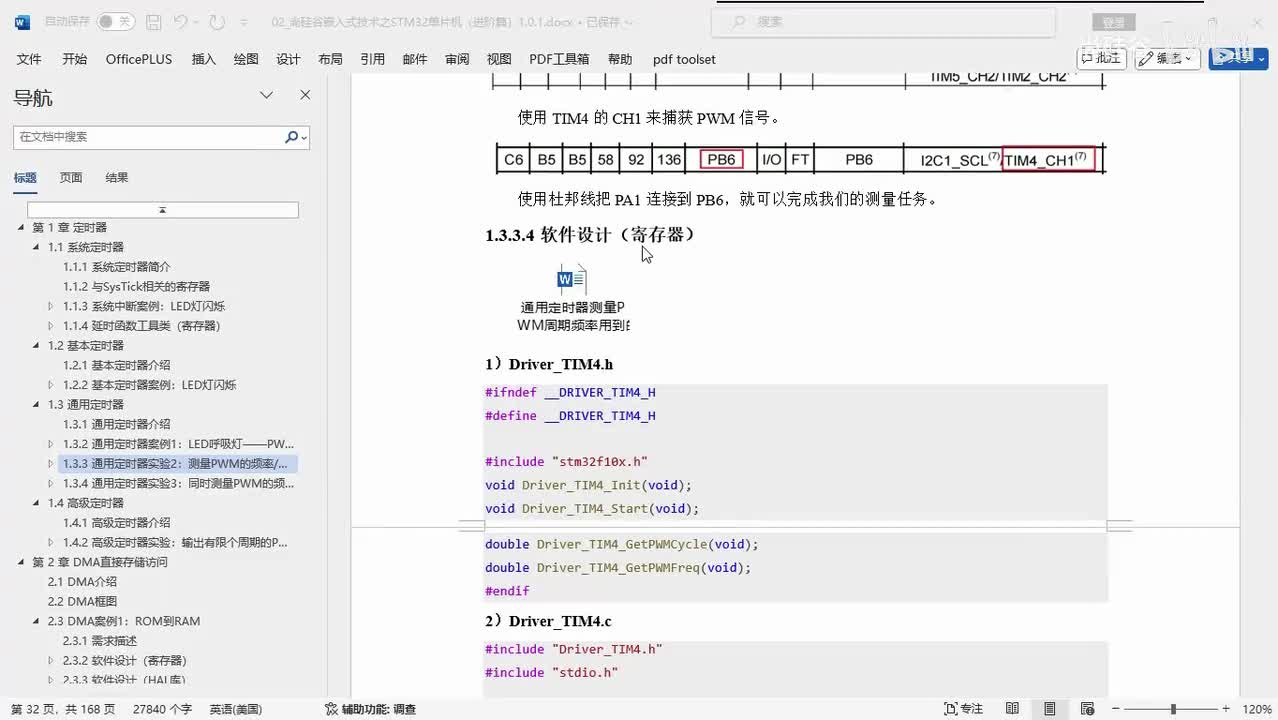Click the jump-to-top bar above headings list

[163, 210]
